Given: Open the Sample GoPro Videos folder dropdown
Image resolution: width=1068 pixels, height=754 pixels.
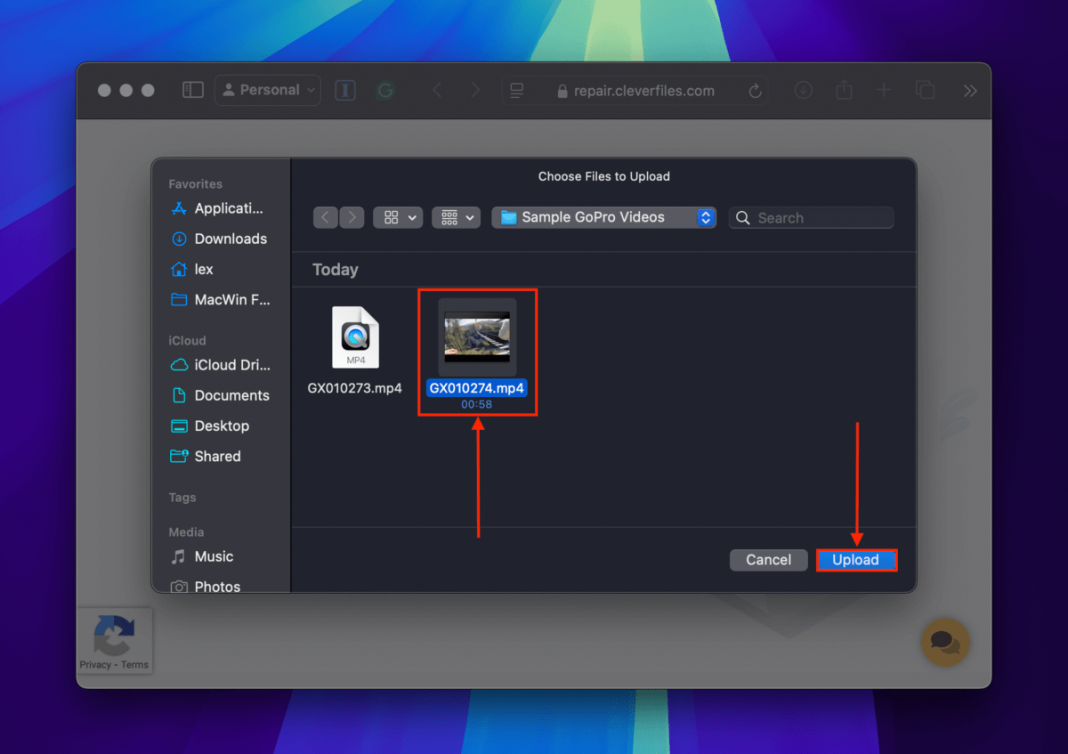Looking at the screenshot, I should click(x=603, y=217).
